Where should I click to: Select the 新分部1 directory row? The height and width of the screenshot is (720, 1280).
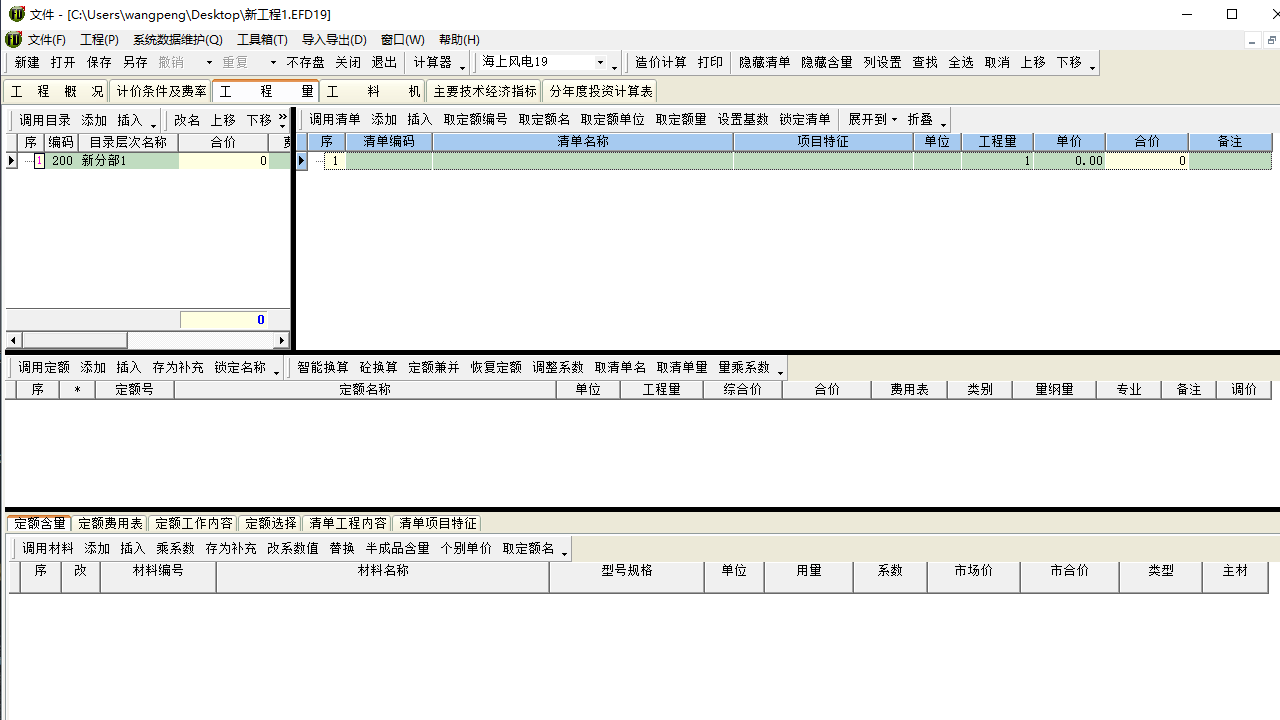[x=104, y=161]
